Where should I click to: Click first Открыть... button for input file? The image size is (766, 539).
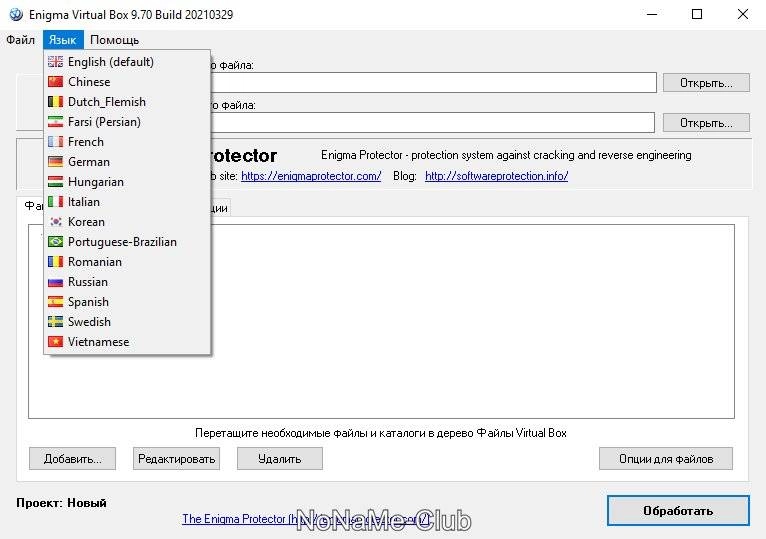coord(706,83)
